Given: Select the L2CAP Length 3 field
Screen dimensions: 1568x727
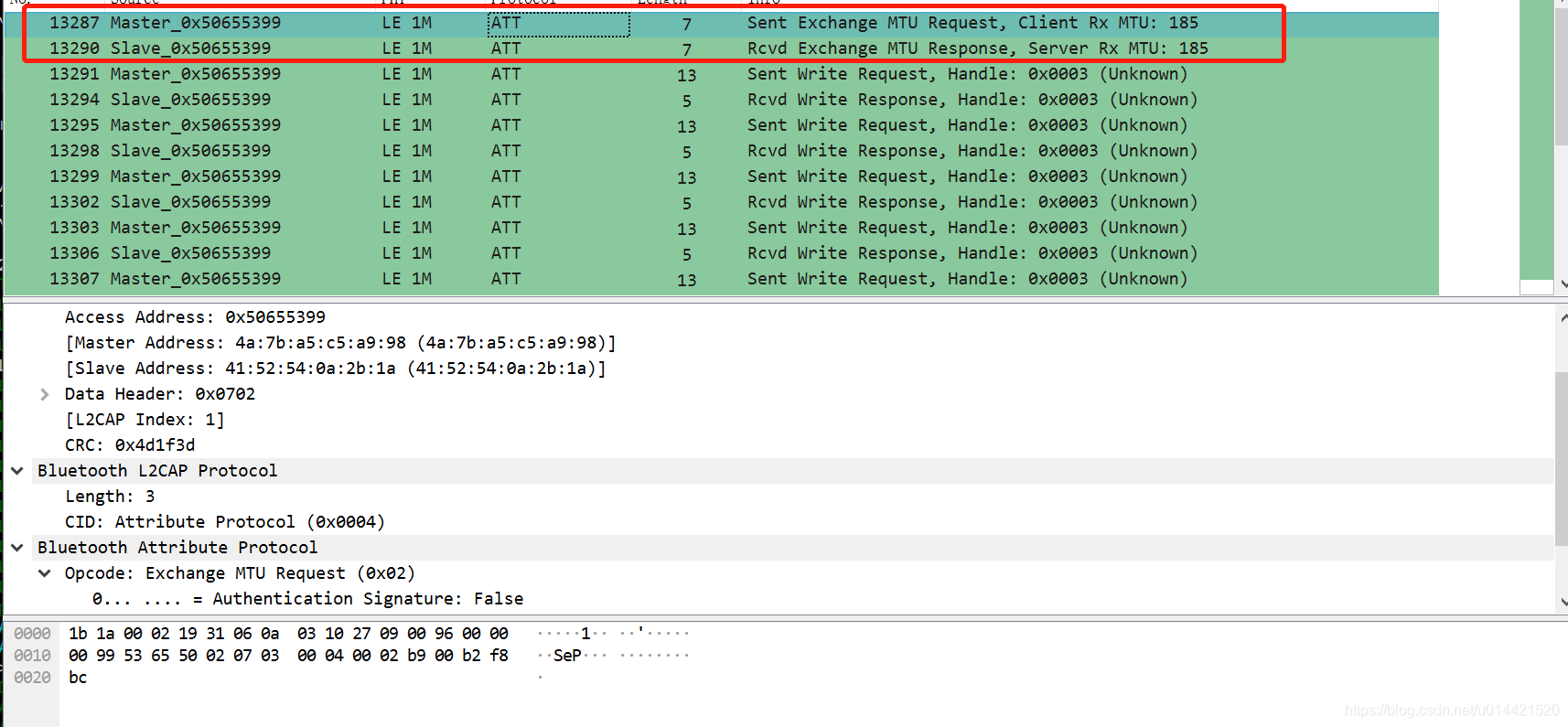Looking at the screenshot, I should [110, 497].
